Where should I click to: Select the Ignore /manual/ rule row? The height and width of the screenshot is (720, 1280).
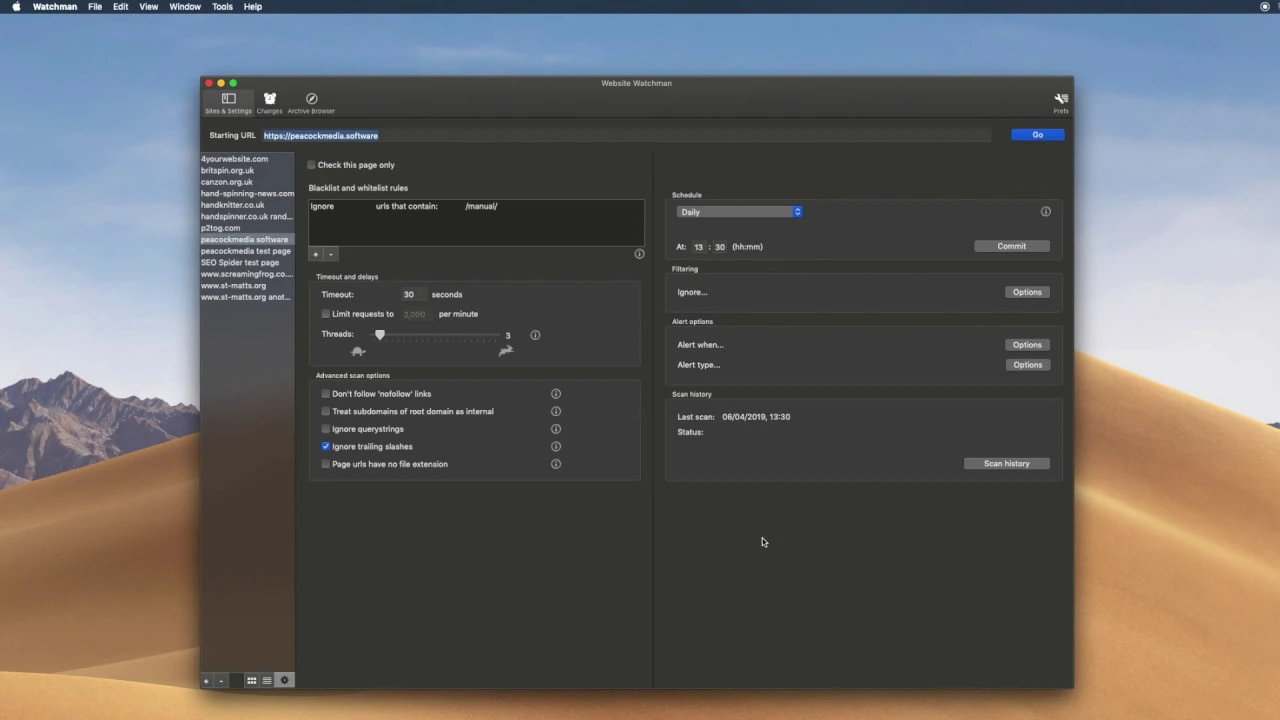tap(476, 206)
